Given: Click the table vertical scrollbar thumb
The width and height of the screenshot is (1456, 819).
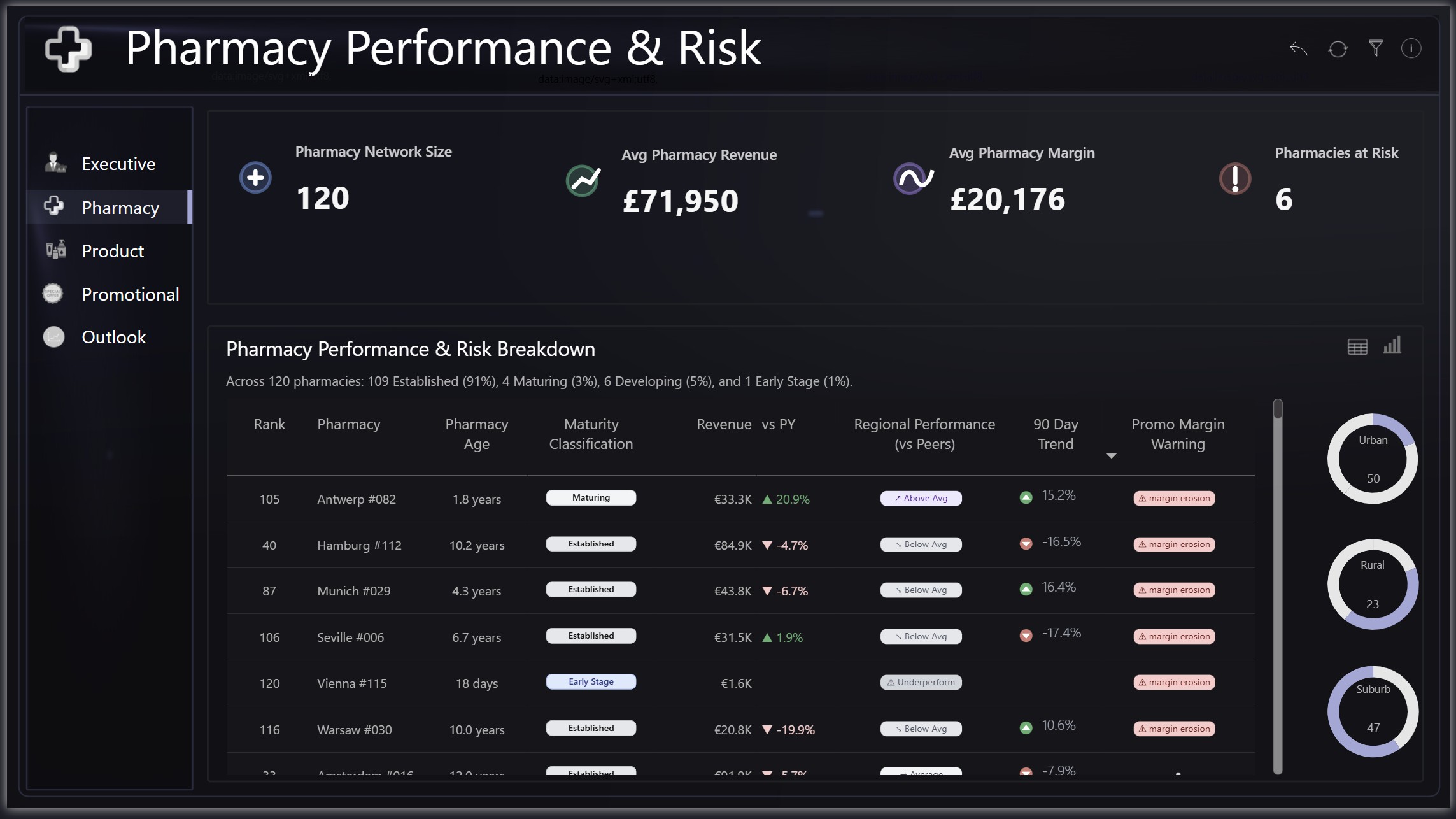Looking at the screenshot, I should pyautogui.click(x=1277, y=409).
